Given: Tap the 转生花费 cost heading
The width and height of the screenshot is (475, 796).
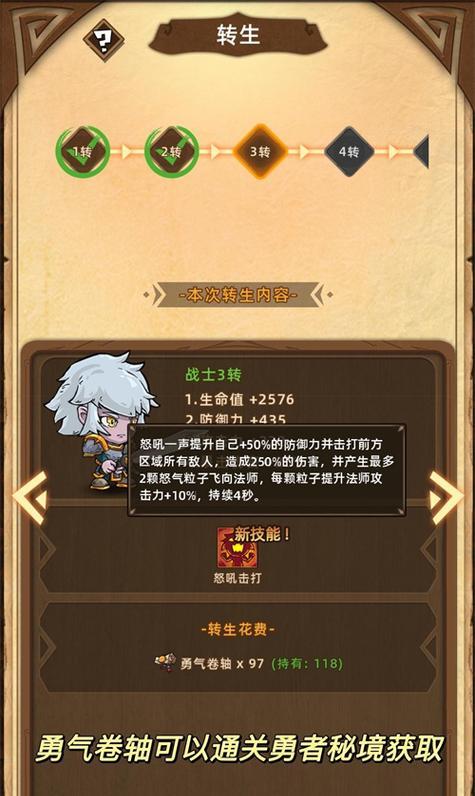Looking at the screenshot, I should [x=238, y=629].
